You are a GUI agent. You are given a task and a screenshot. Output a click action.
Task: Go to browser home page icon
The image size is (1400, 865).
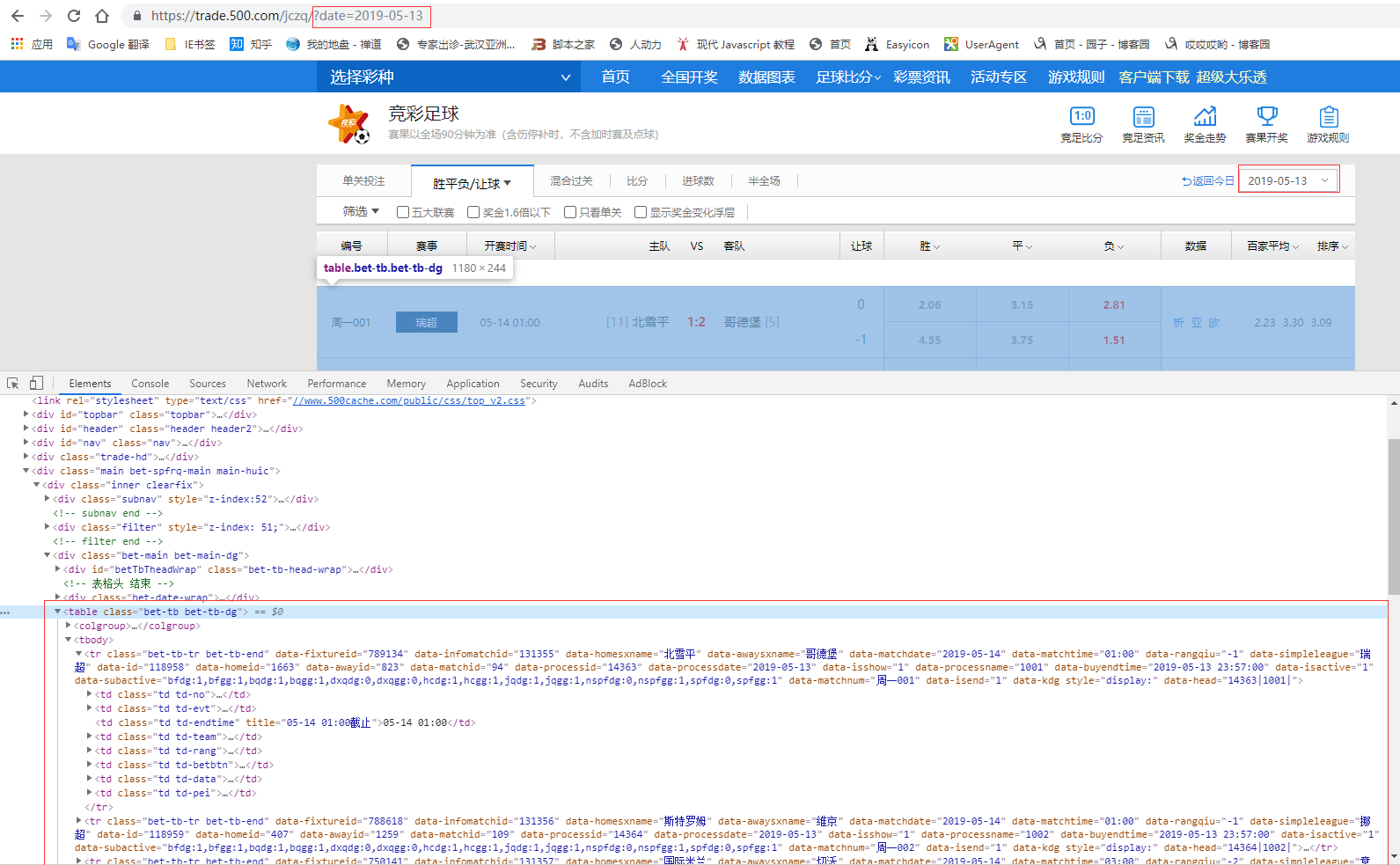point(102,16)
